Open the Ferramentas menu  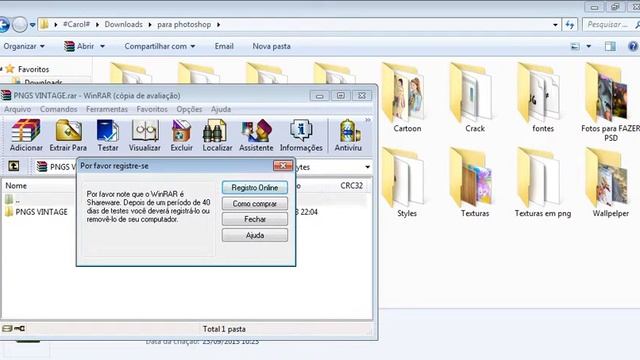pos(107,109)
